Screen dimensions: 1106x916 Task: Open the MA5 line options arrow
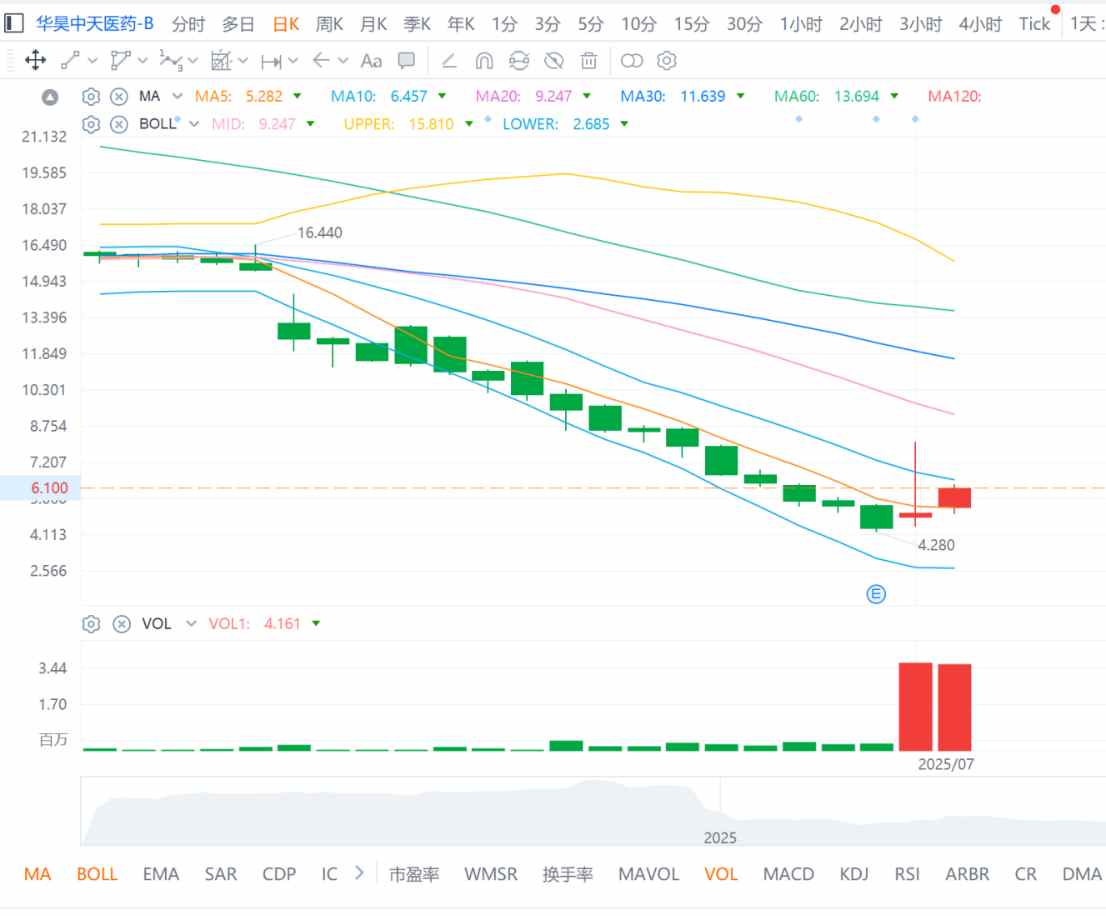297,96
